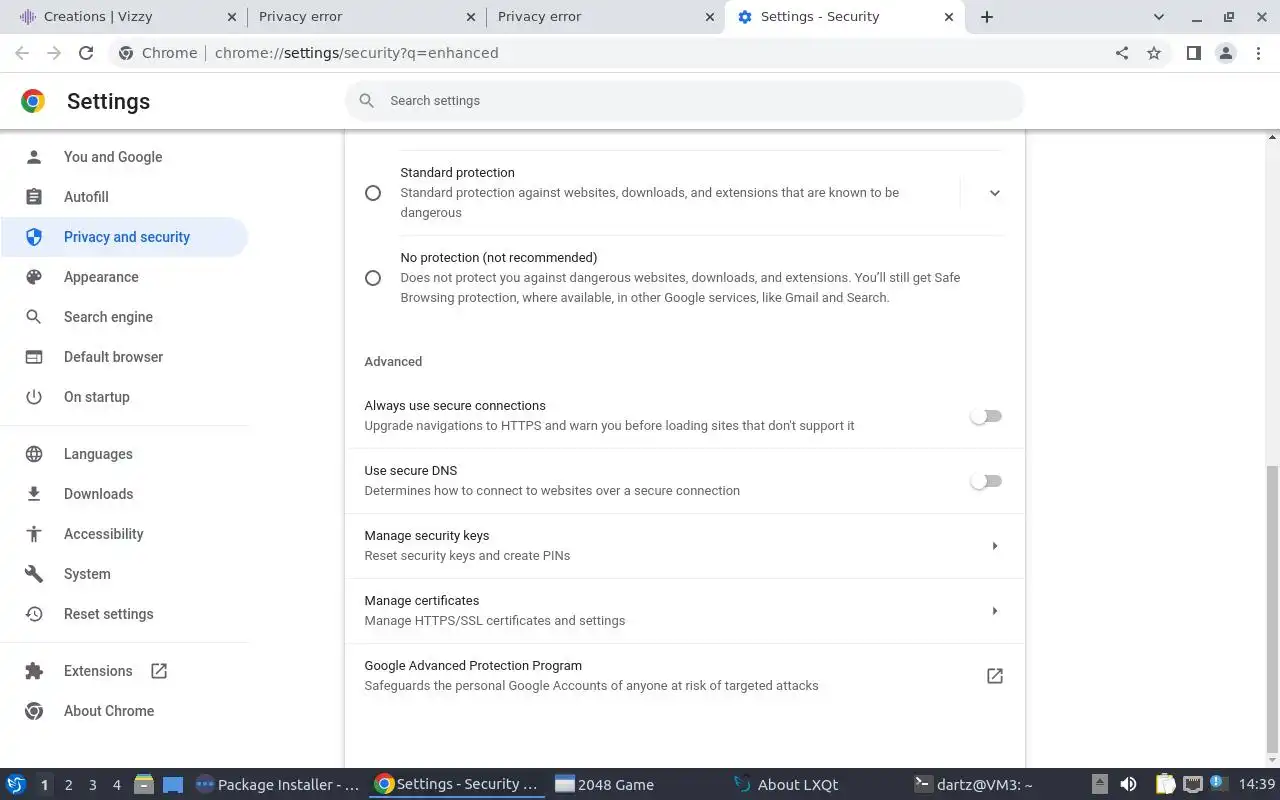Enable Always use secure connections toggle
The image size is (1280, 800).
[986, 416]
